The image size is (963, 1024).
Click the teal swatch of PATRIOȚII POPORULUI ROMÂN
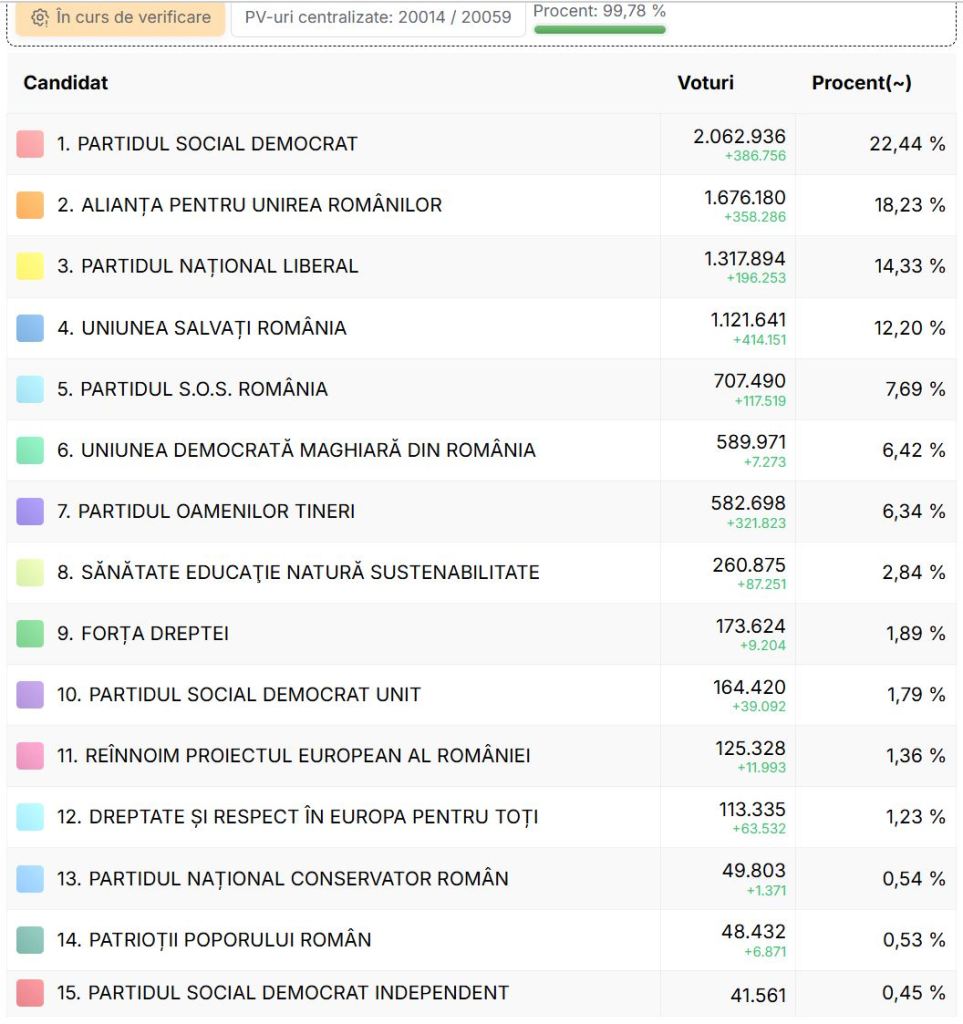point(29,939)
